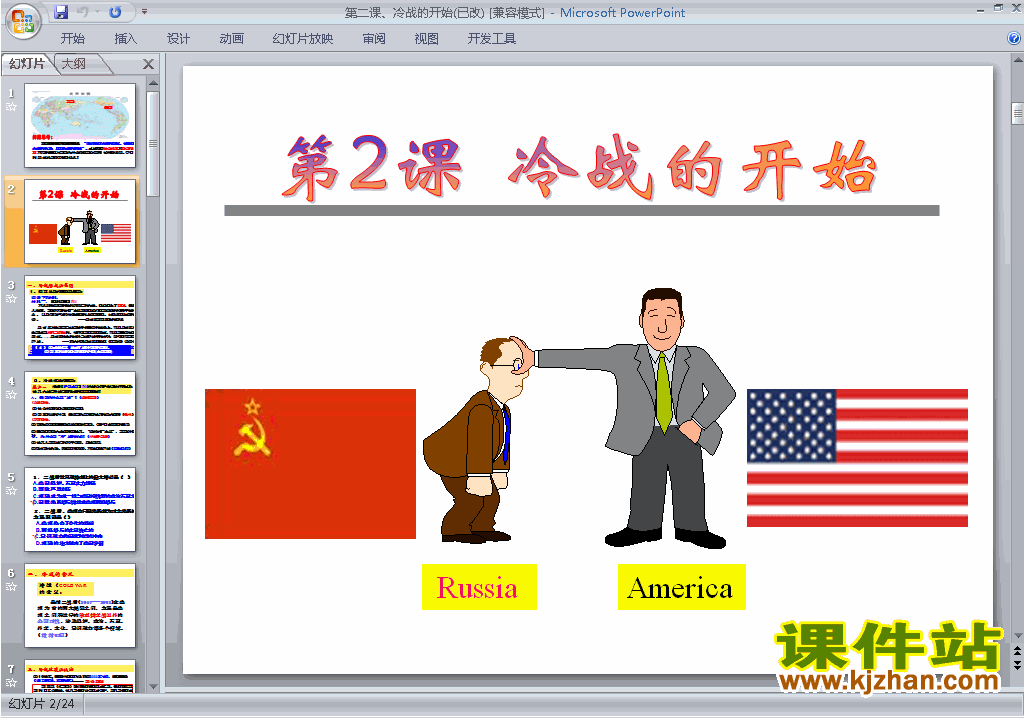
Task: Select the 幻灯片 pane tab
Action: [x=27, y=63]
